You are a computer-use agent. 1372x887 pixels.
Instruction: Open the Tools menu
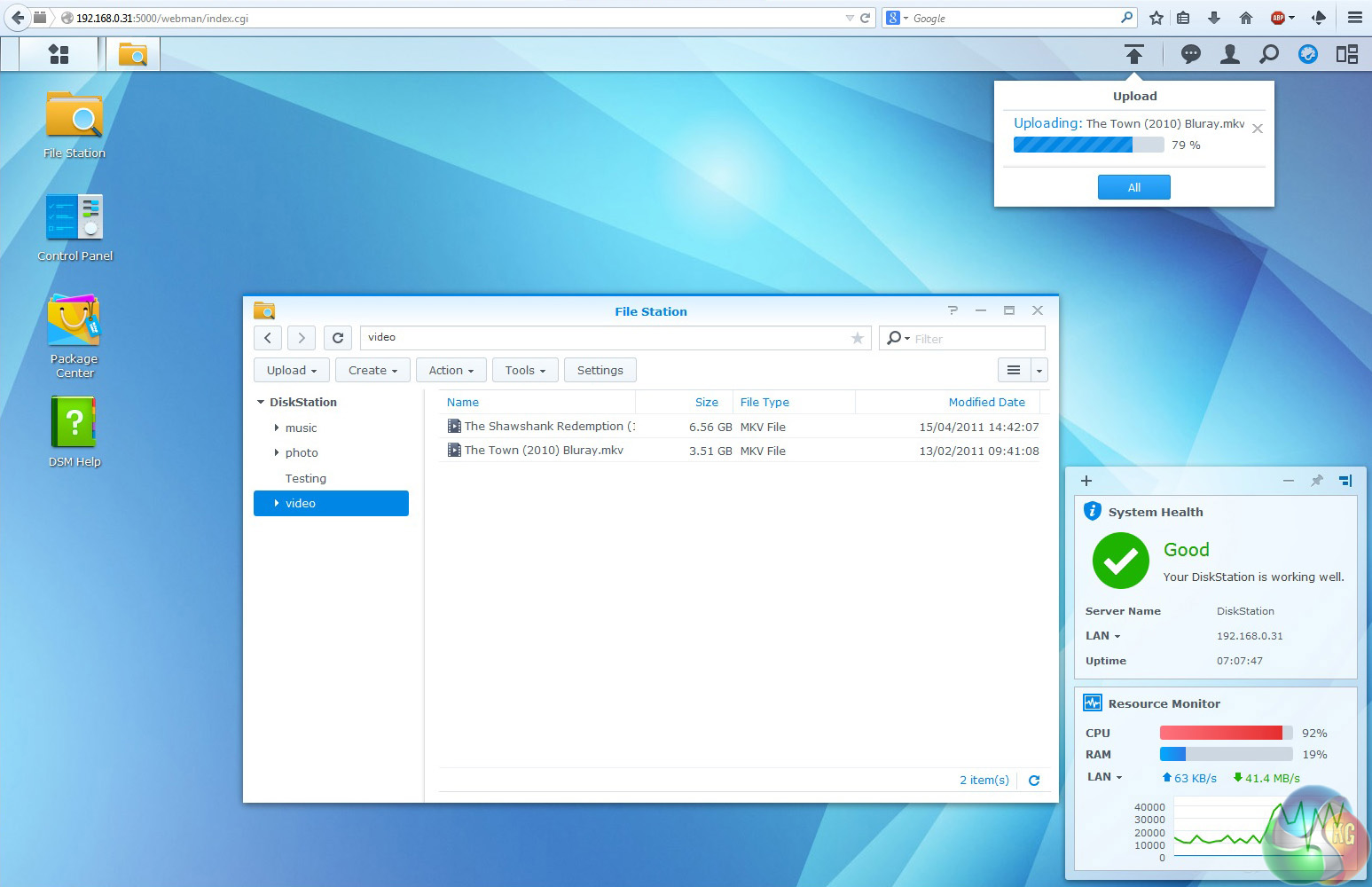click(x=525, y=371)
